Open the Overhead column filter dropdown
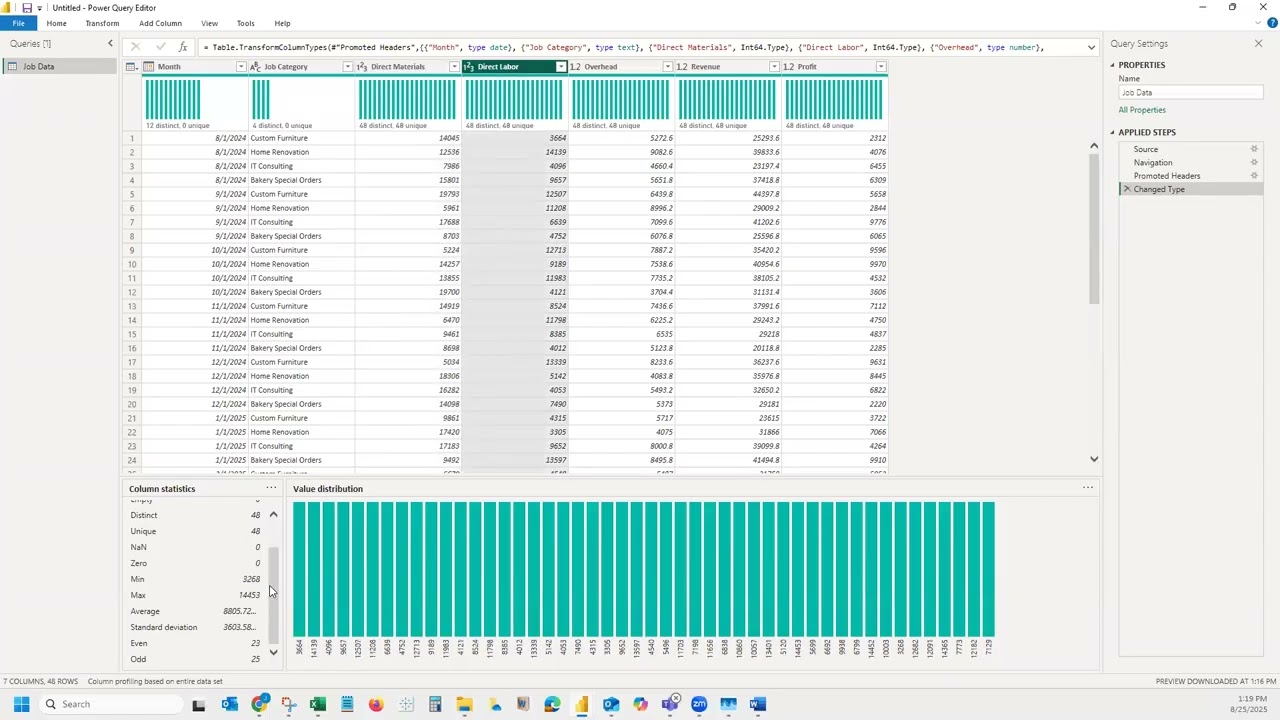1280x720 pixels. 667,67
